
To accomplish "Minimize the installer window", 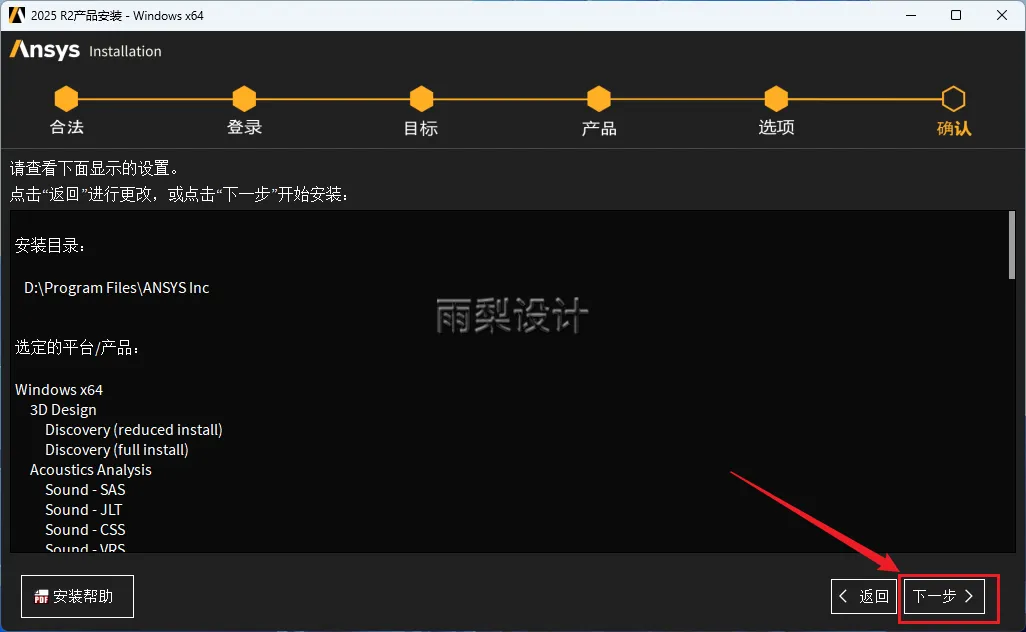I will 911,15.
